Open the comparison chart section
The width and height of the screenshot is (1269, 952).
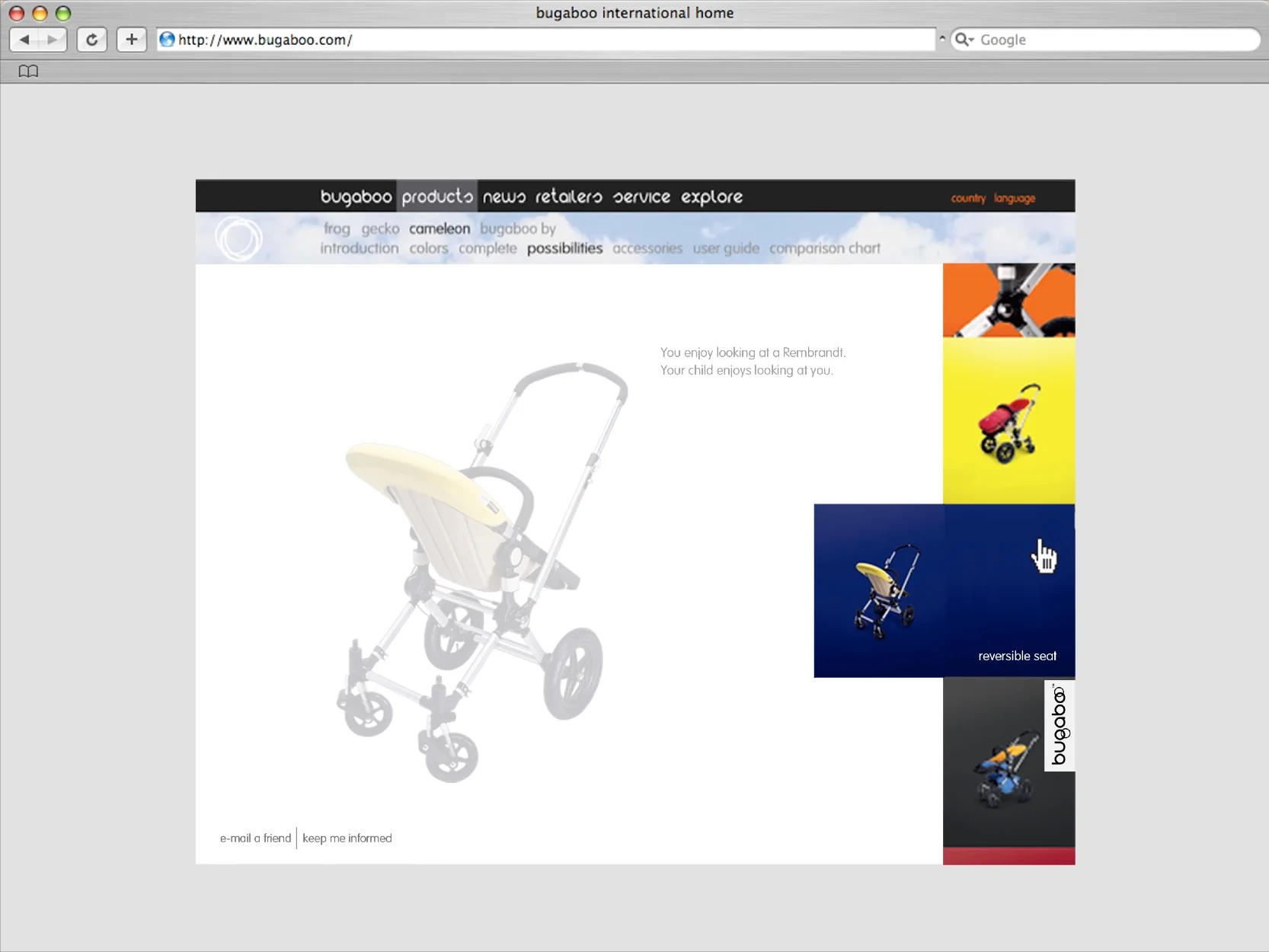[x=825, y=248]
